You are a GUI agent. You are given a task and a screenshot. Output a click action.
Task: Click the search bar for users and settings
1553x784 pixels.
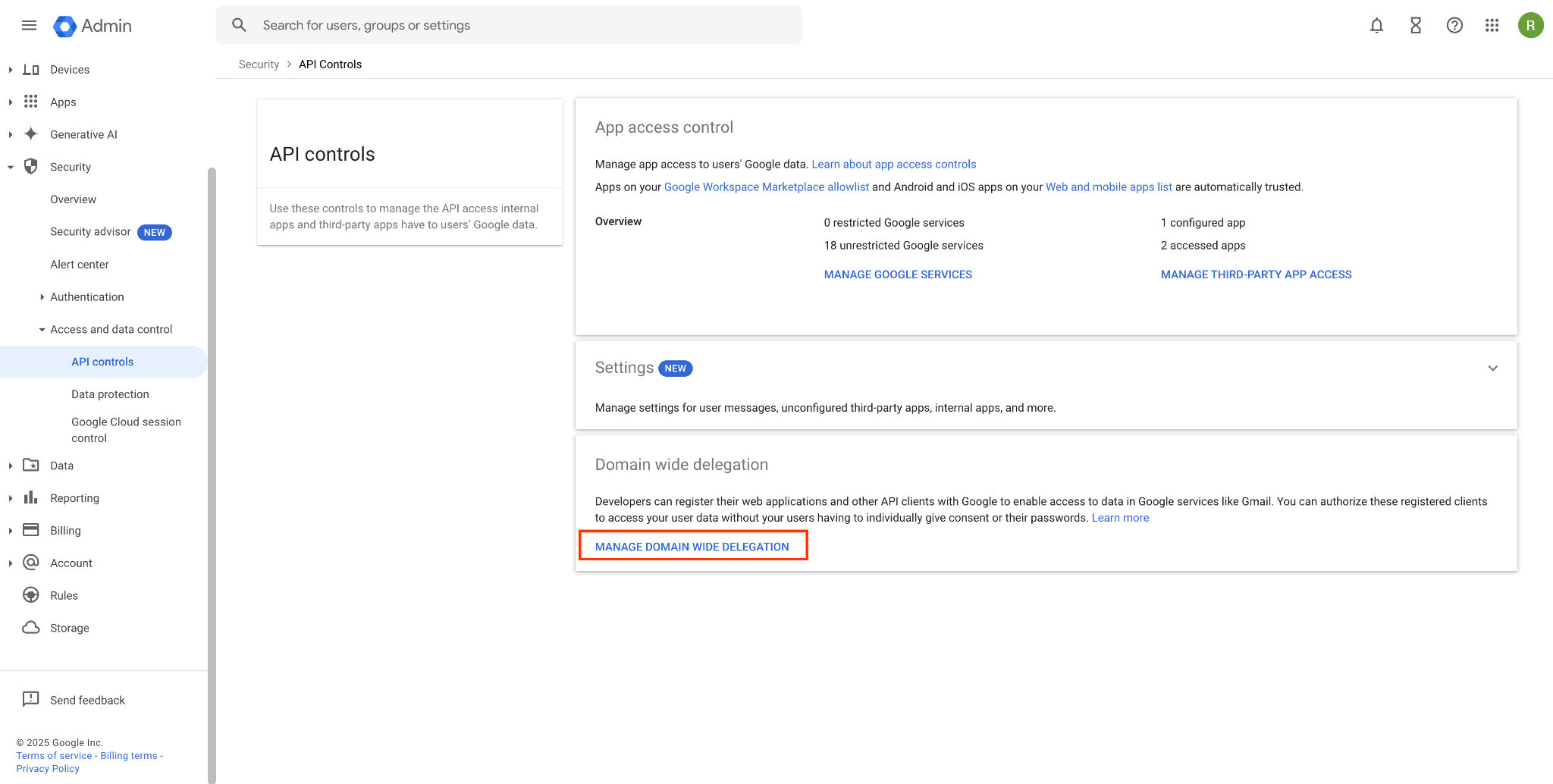tap(508, 24)
